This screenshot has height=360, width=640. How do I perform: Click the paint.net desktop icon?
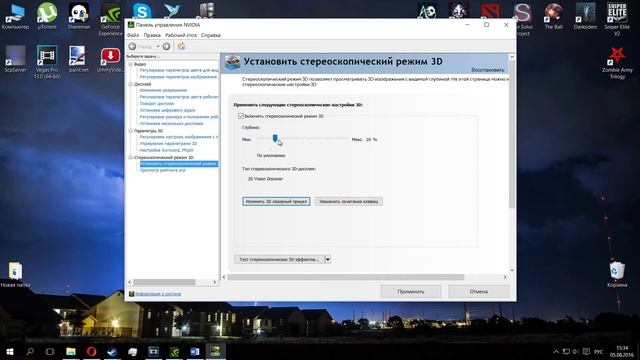click(x=79, y=59)
